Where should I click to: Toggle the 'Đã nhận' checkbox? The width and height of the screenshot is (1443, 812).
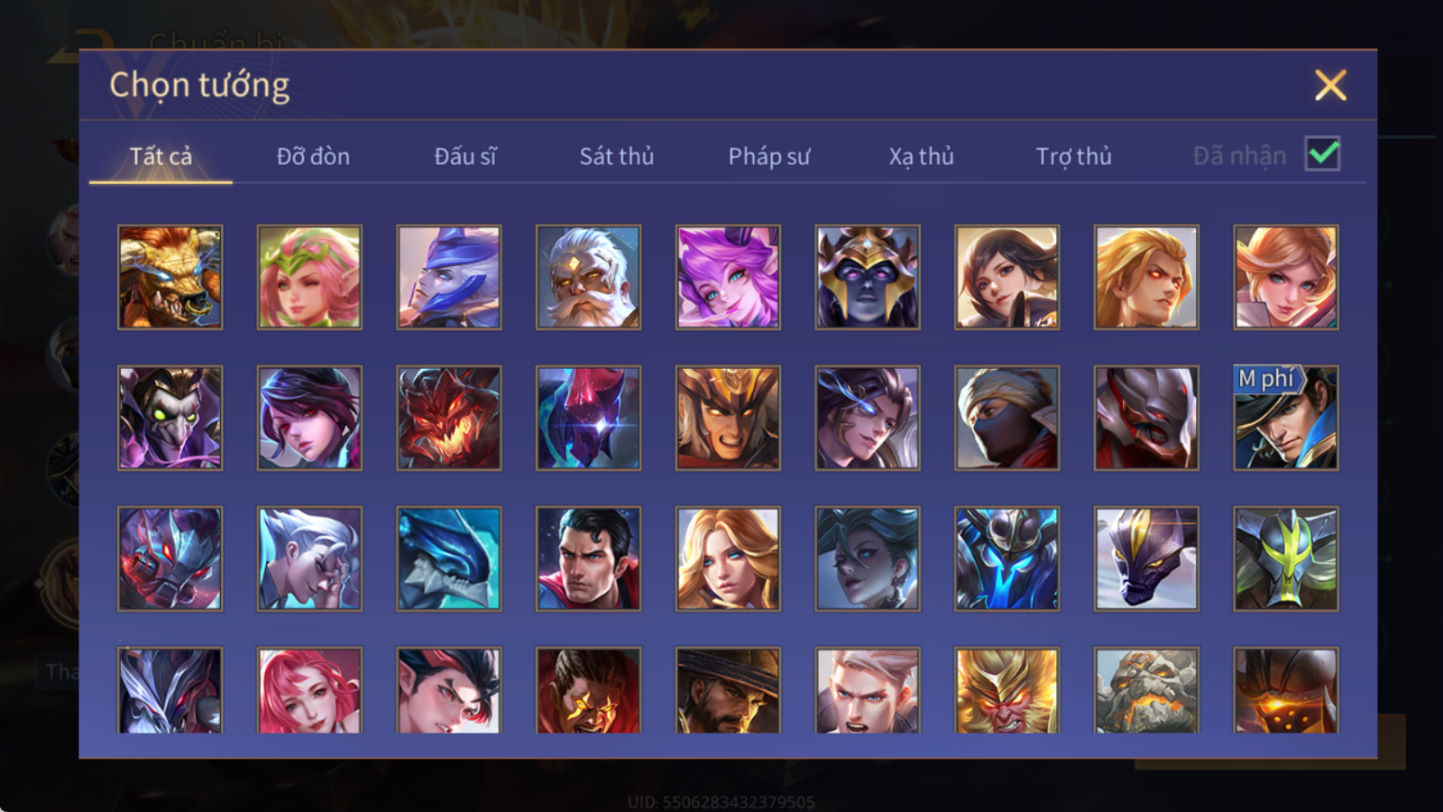pyautogui.click(x=1322, y=154)
